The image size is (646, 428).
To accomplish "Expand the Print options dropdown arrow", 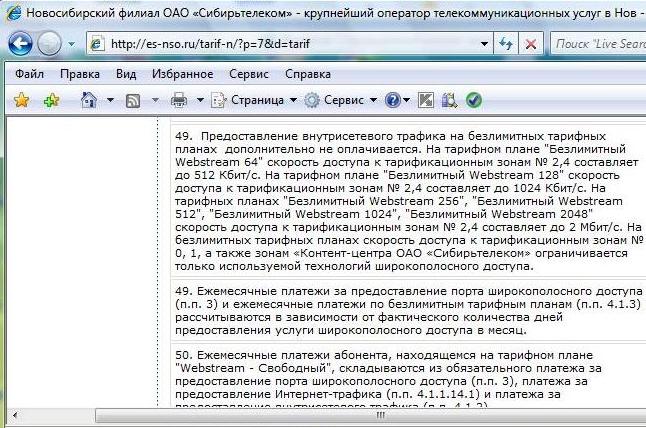I will (x=200, y=100).
